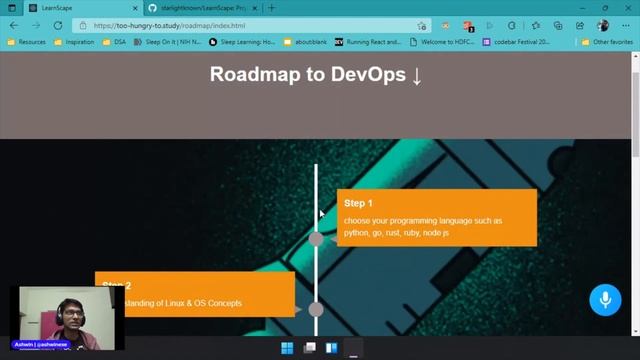Click the page vertical scrollbar thumb
The height and width of the screenshot is (360, 640).
636,114
